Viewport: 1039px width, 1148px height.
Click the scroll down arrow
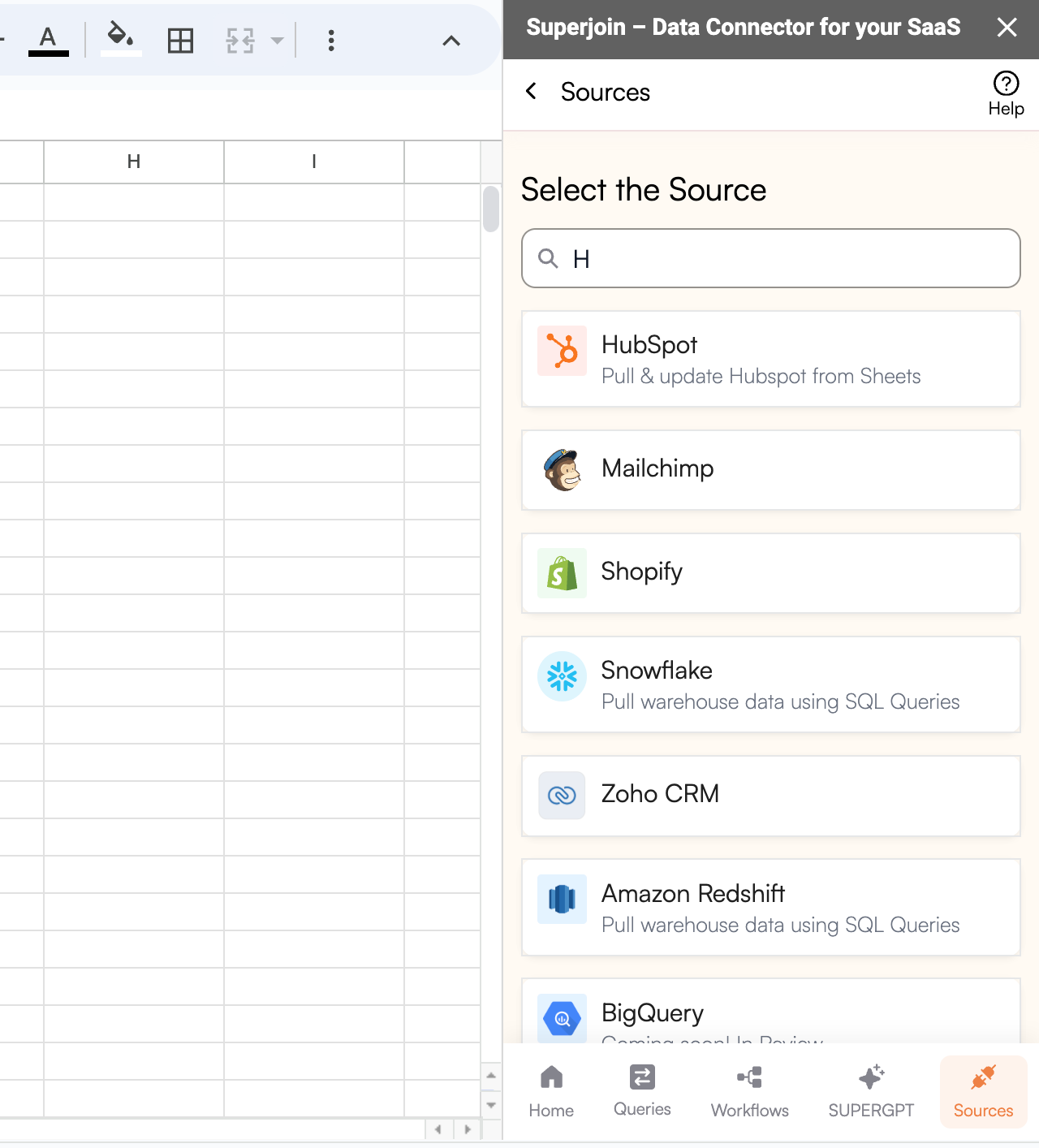[490, 1105]
